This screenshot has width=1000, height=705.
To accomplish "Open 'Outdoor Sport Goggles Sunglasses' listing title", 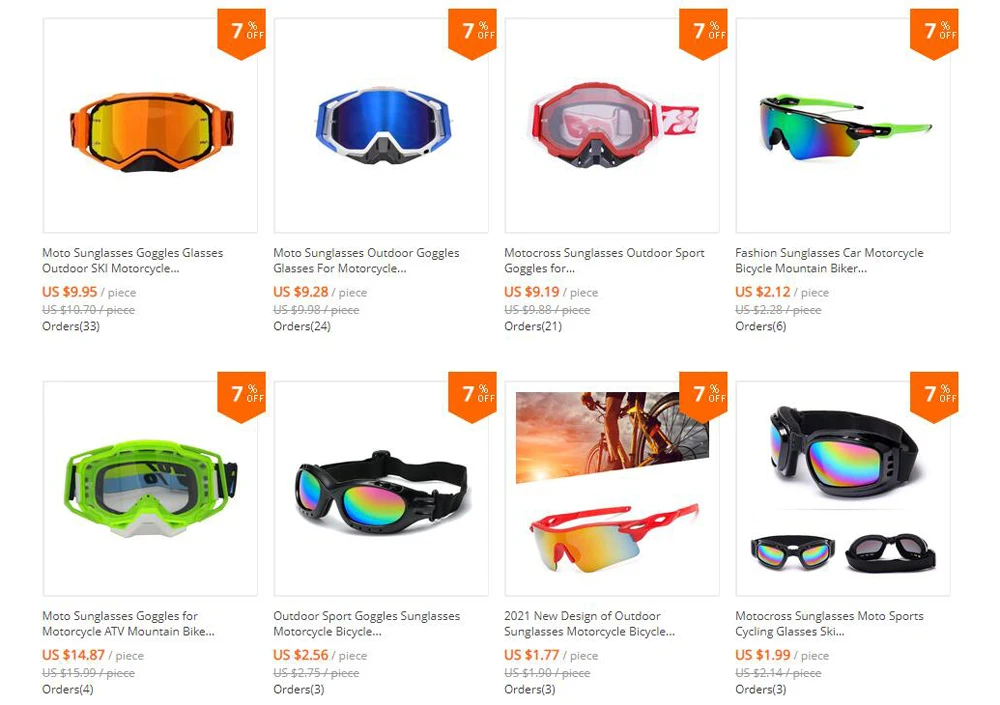I will 367,623.
